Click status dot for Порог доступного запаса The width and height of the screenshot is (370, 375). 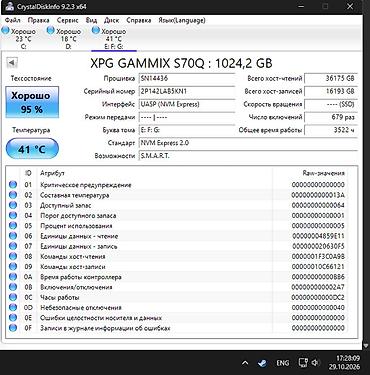pos(13,215)
